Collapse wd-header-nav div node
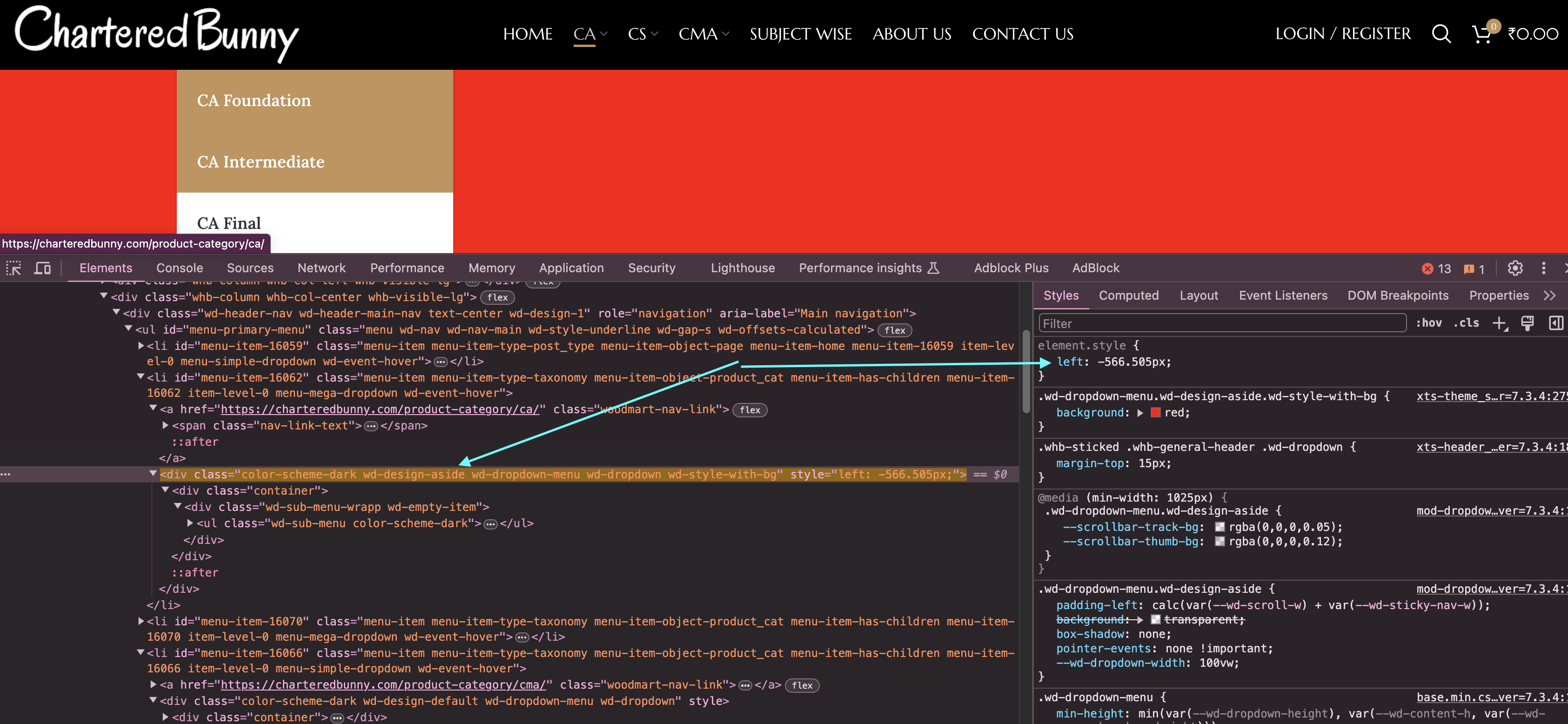Image resolution: width=1568 pixels, height=724 pixels. coord(116,312)
